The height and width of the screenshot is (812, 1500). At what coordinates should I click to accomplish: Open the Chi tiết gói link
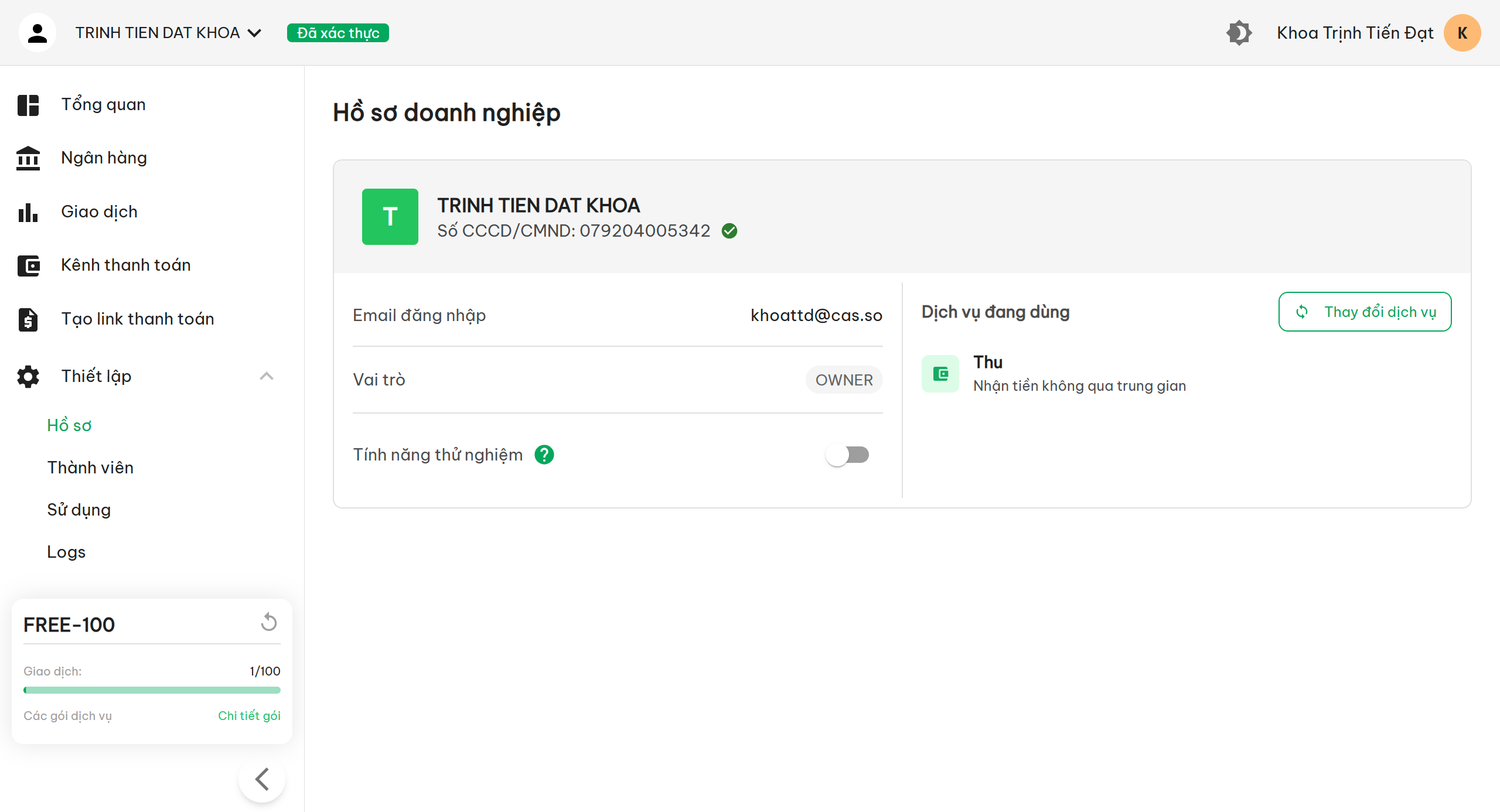click(249, 715)
